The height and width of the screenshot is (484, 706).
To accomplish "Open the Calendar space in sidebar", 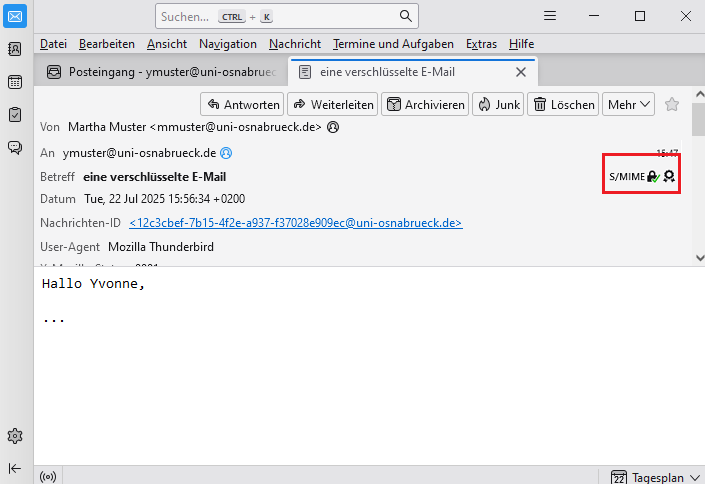I will pyautogui.click(x=15, y=82).
